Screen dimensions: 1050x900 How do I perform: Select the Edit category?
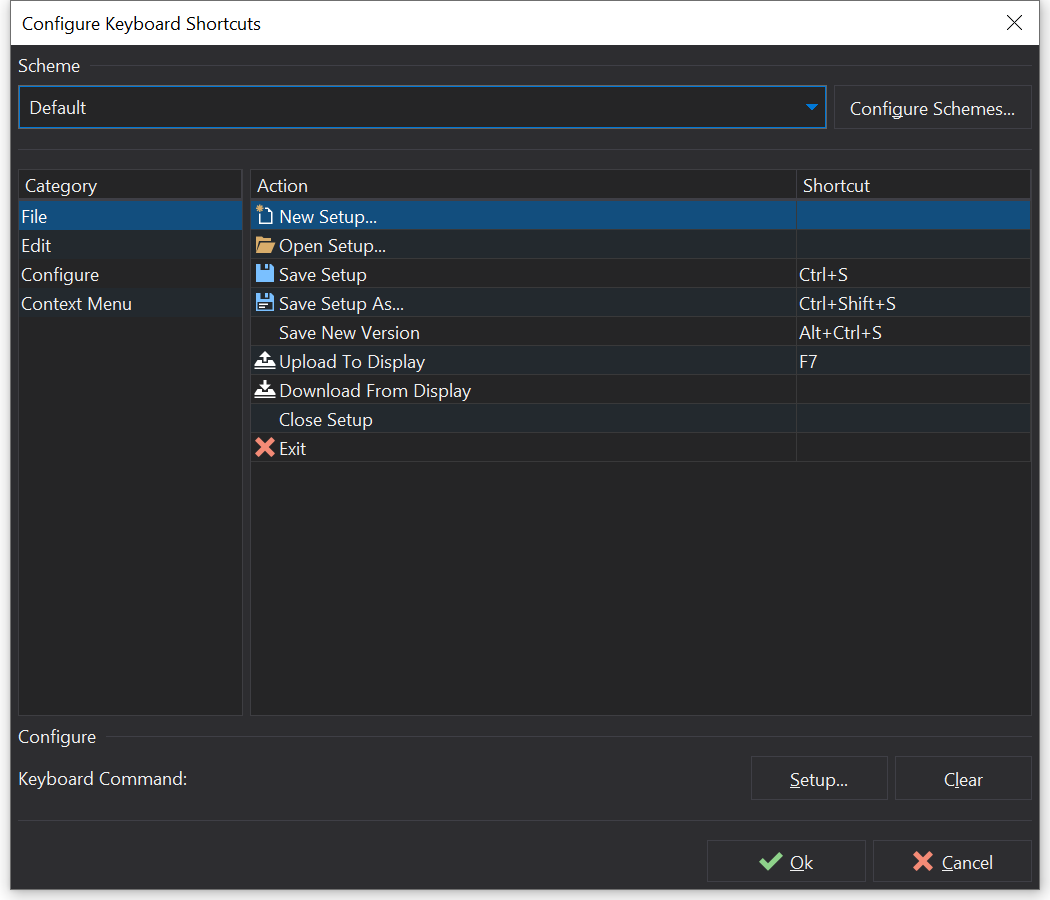coord(37,245)
